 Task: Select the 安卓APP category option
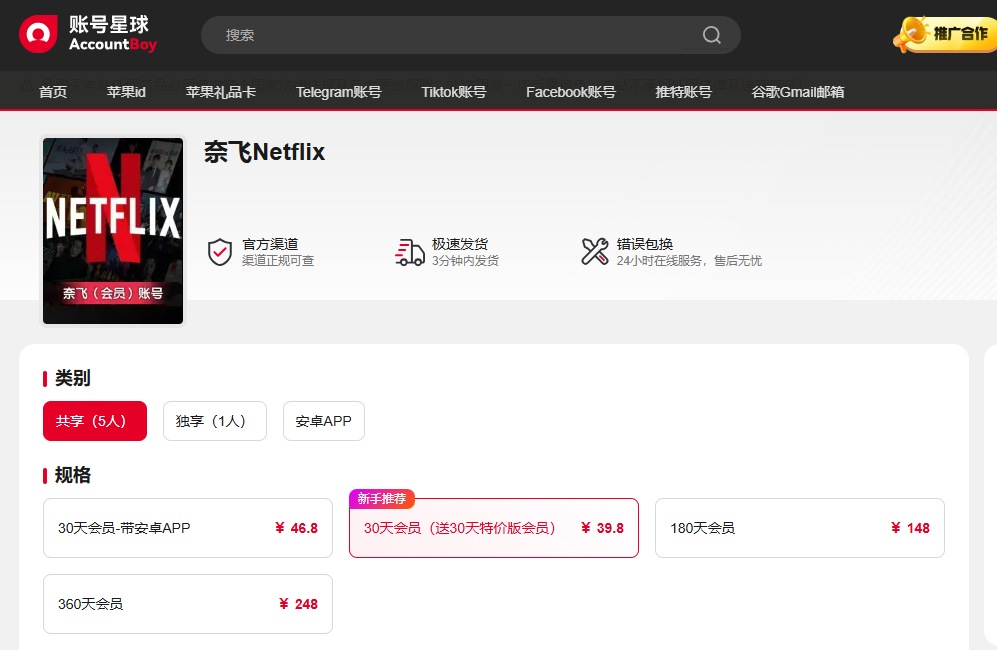(x=324, y=421)
